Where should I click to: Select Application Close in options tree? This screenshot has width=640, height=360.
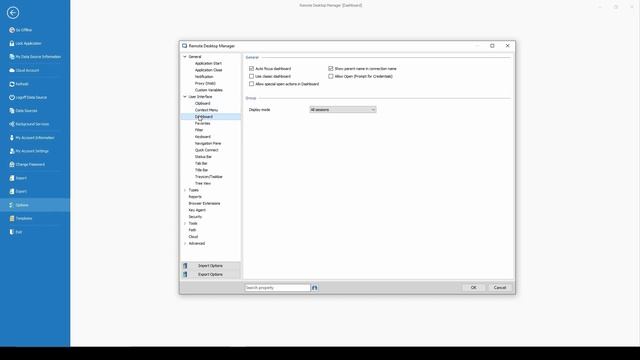(x=209, y=70)
